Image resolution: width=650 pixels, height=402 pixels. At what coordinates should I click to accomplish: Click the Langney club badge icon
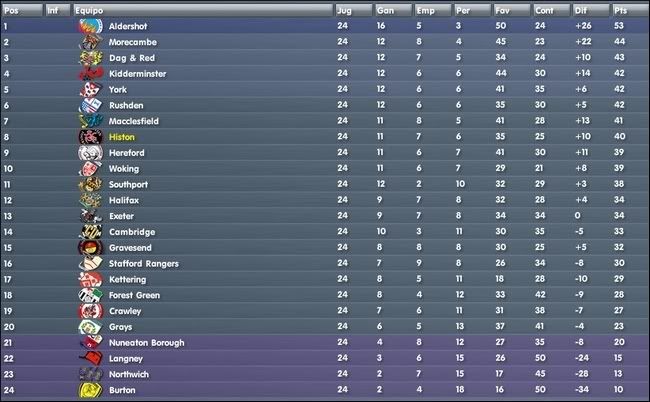(x=90, y=358)
